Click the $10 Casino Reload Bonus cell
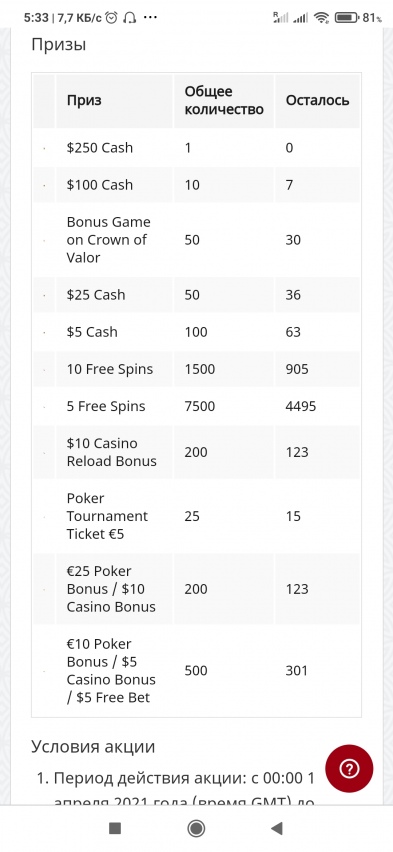This screenshot has width=393, height=852. 114,452
